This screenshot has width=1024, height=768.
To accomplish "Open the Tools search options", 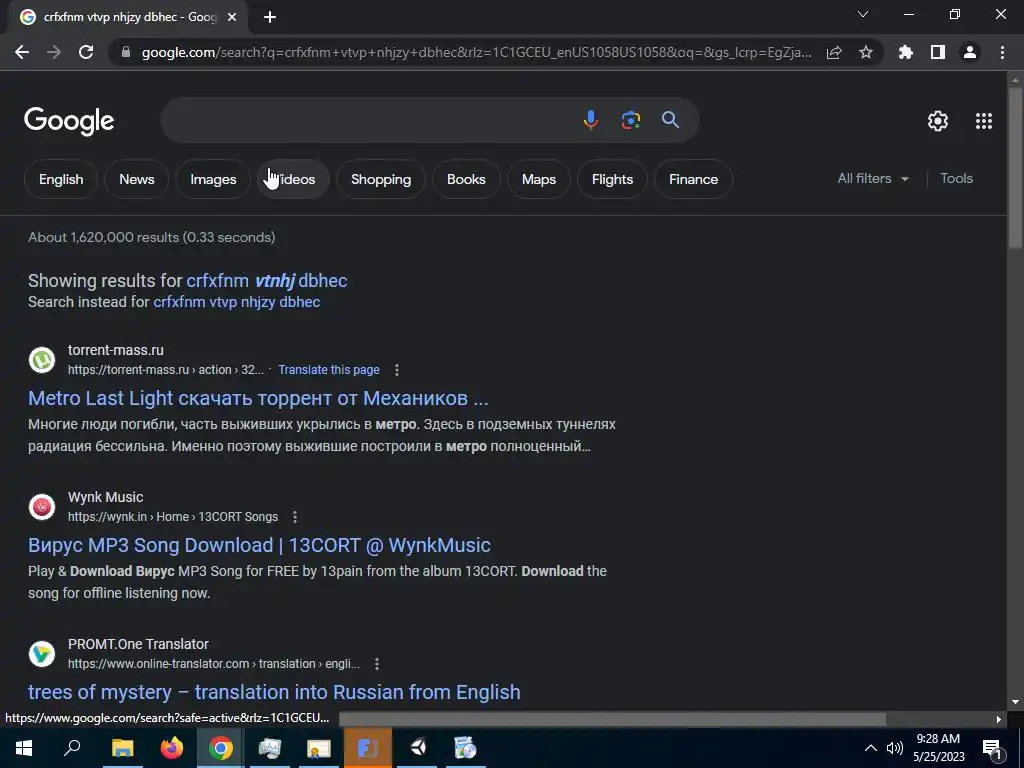I will (956, 178).
